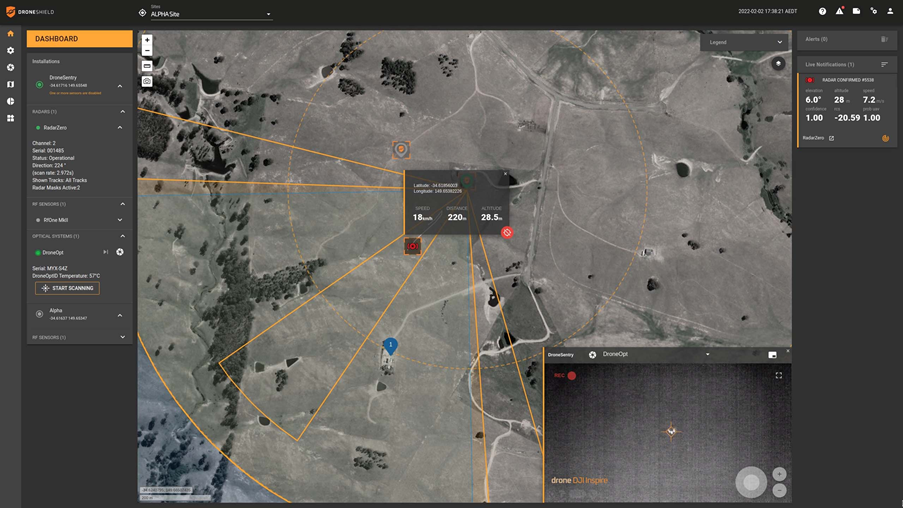Open DroneOpt camera selector dropdown in video panel
The image size is (903, 508).
click(656, 354)
